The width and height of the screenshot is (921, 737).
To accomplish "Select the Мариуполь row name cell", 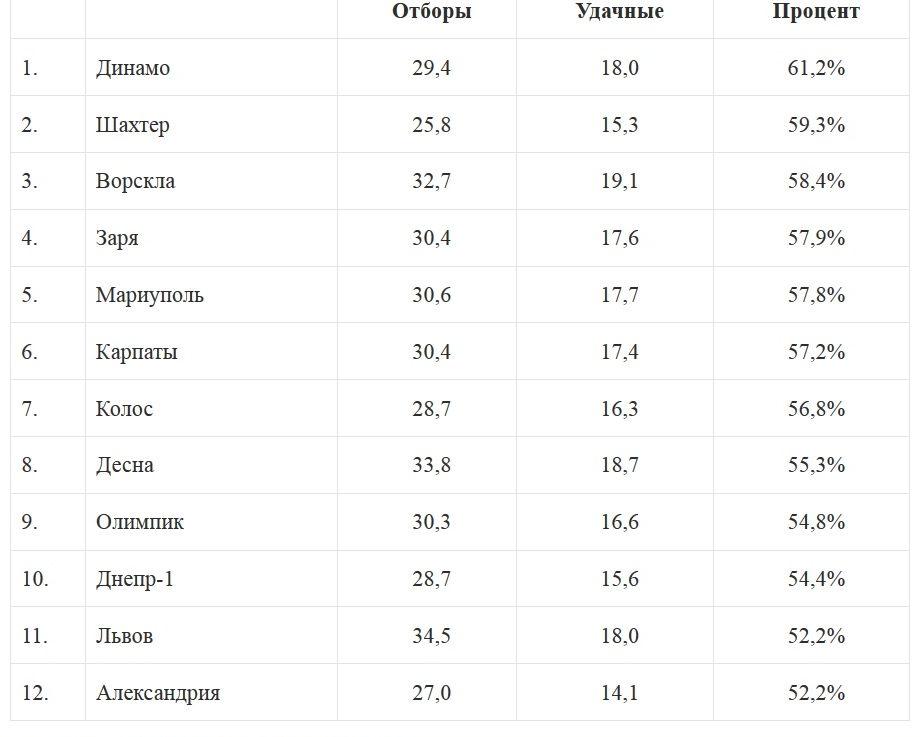I will tap(150, 295).
